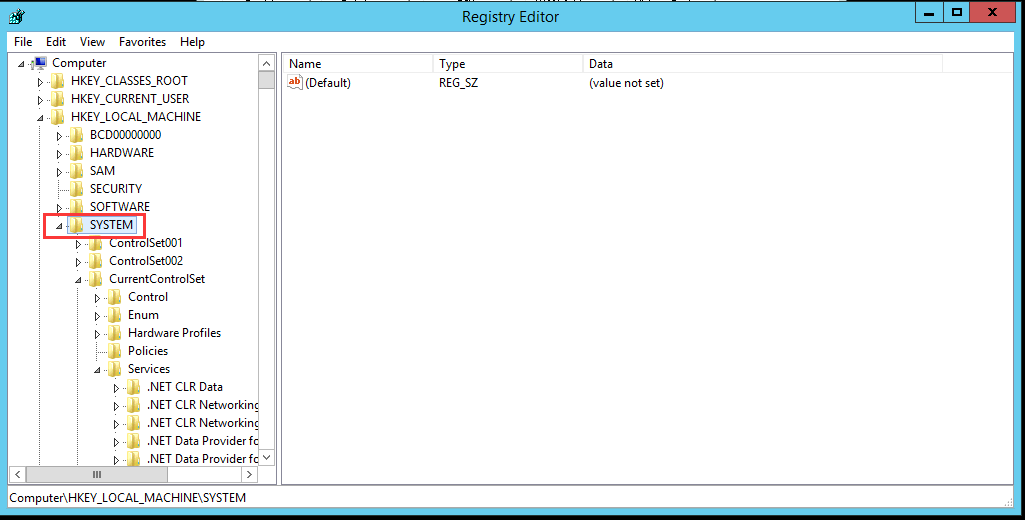
Task: Select the Policies label
Action: click(148, 351)
